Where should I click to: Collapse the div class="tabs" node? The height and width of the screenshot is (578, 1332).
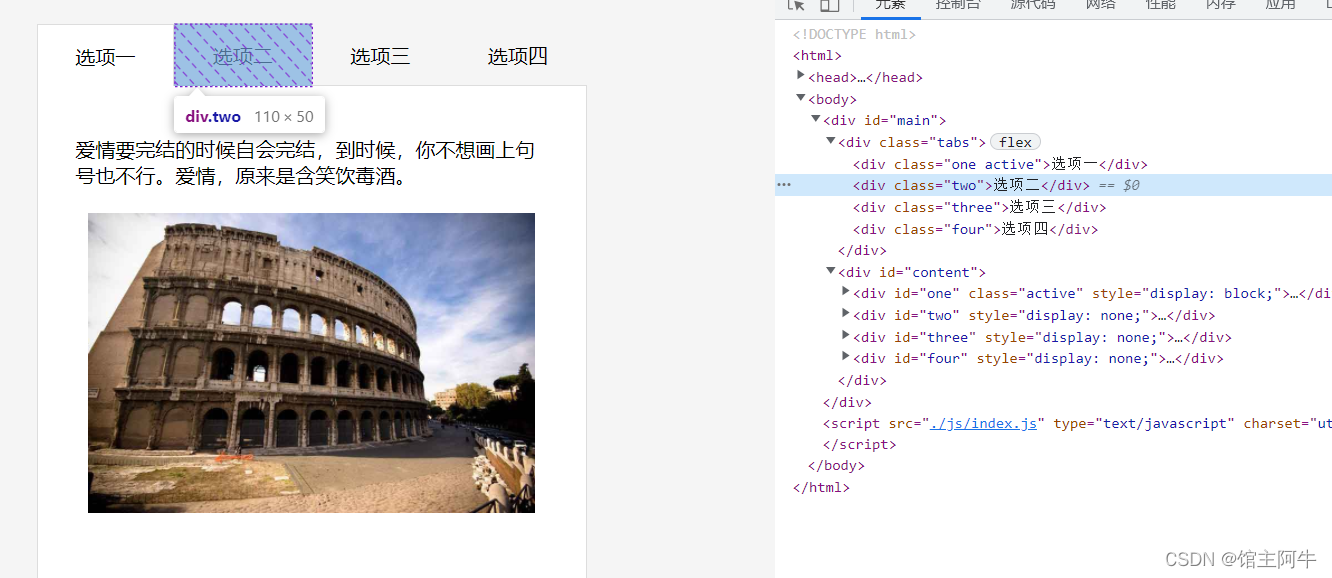831,141
